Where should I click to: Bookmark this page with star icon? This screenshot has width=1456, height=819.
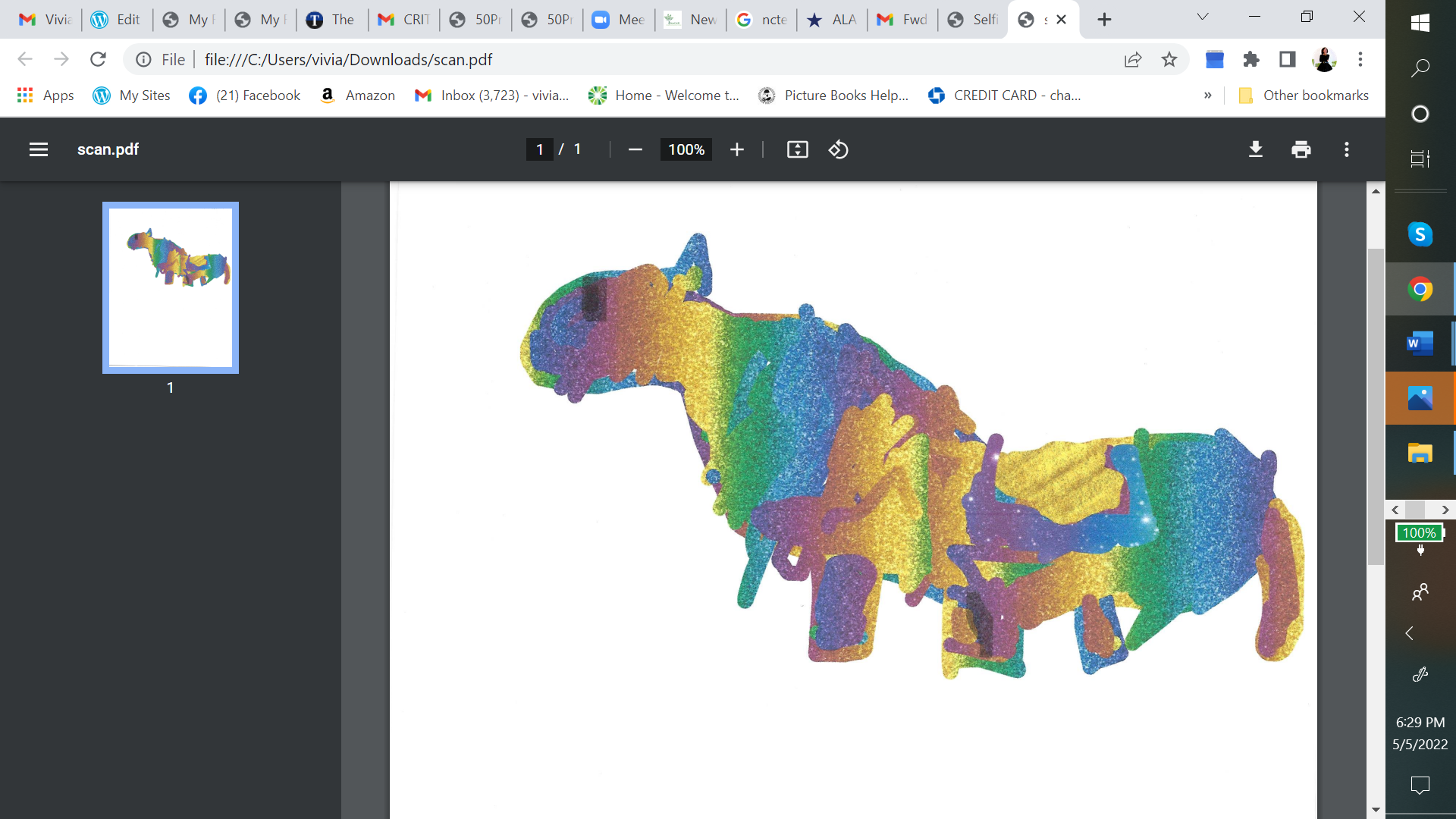point(1169,59)
